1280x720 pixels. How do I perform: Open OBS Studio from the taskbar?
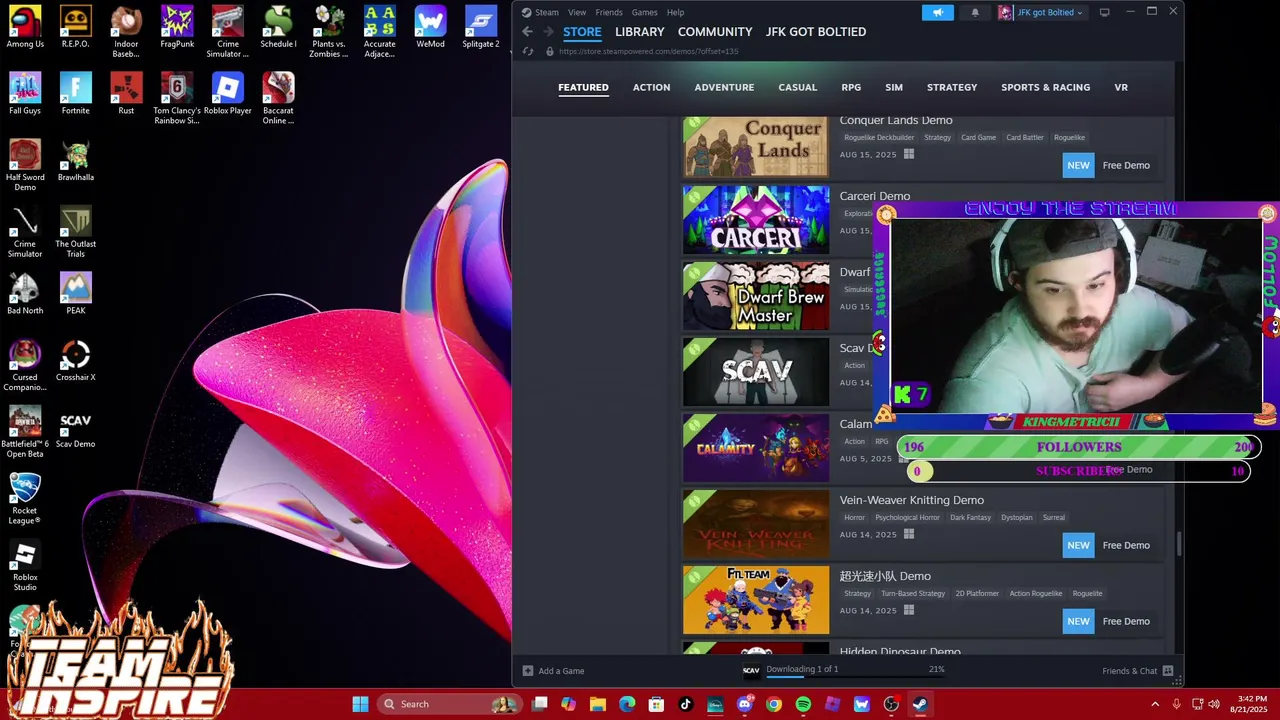click(x=891, y=704)
